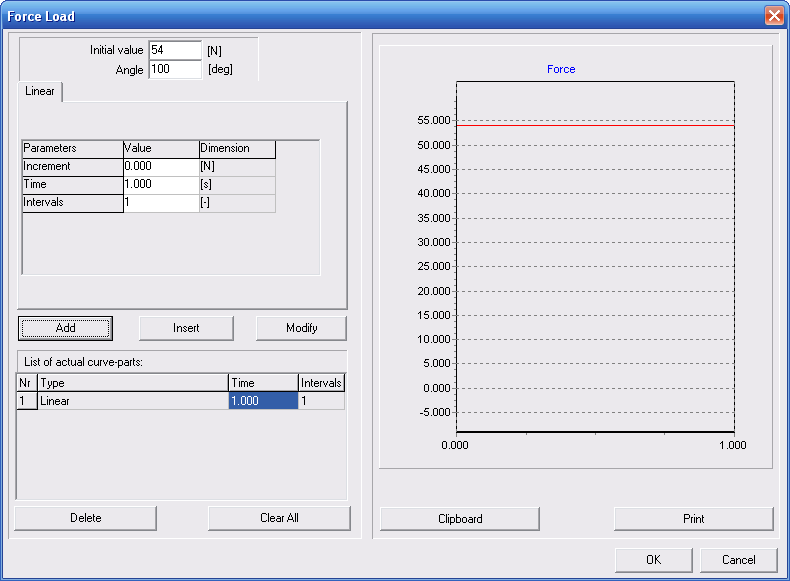This screenshot has height=581, width=790.
Task: Click the Increment parameter label
Action: coord(73,167)
